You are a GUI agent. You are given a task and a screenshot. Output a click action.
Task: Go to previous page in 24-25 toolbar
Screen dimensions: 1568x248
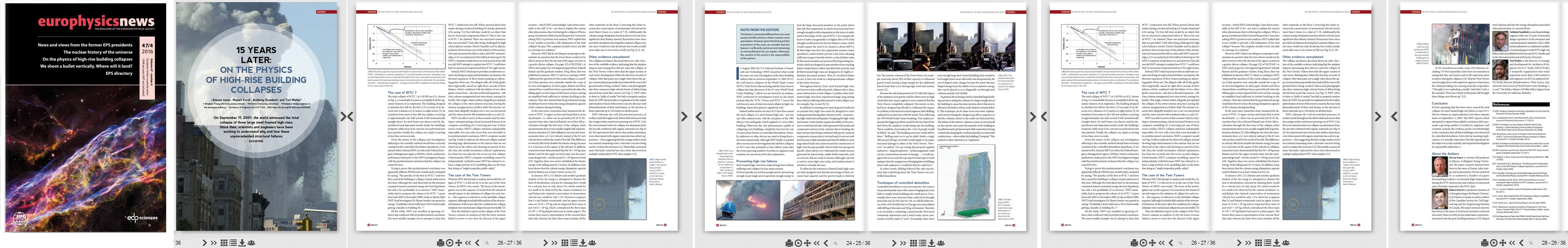tap(826, 243)
